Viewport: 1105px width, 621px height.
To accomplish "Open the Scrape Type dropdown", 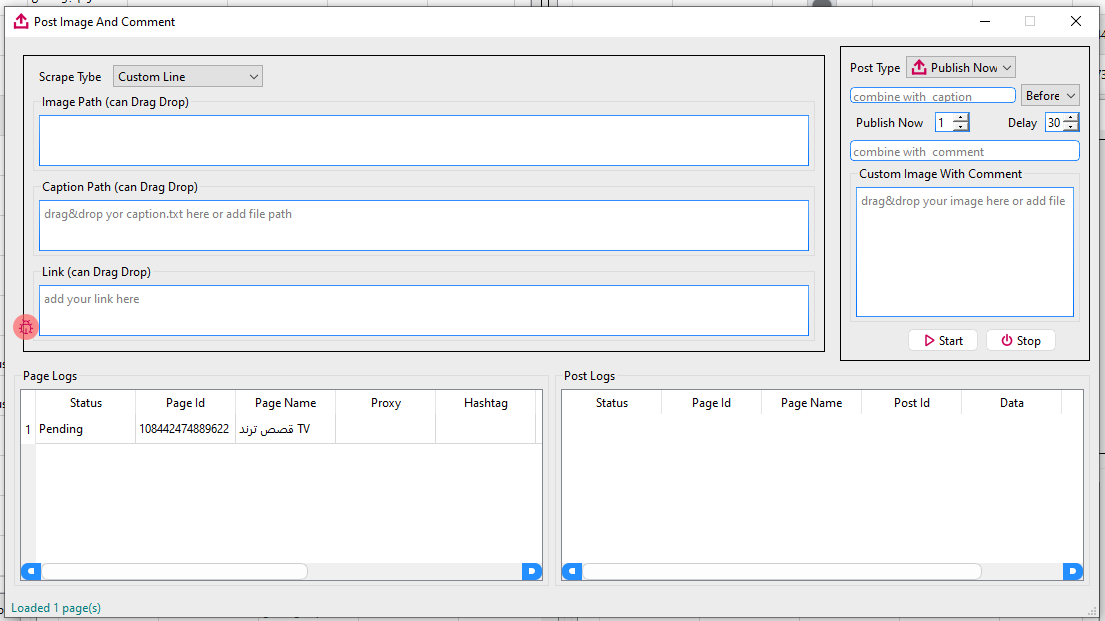I will coord(187,76).
